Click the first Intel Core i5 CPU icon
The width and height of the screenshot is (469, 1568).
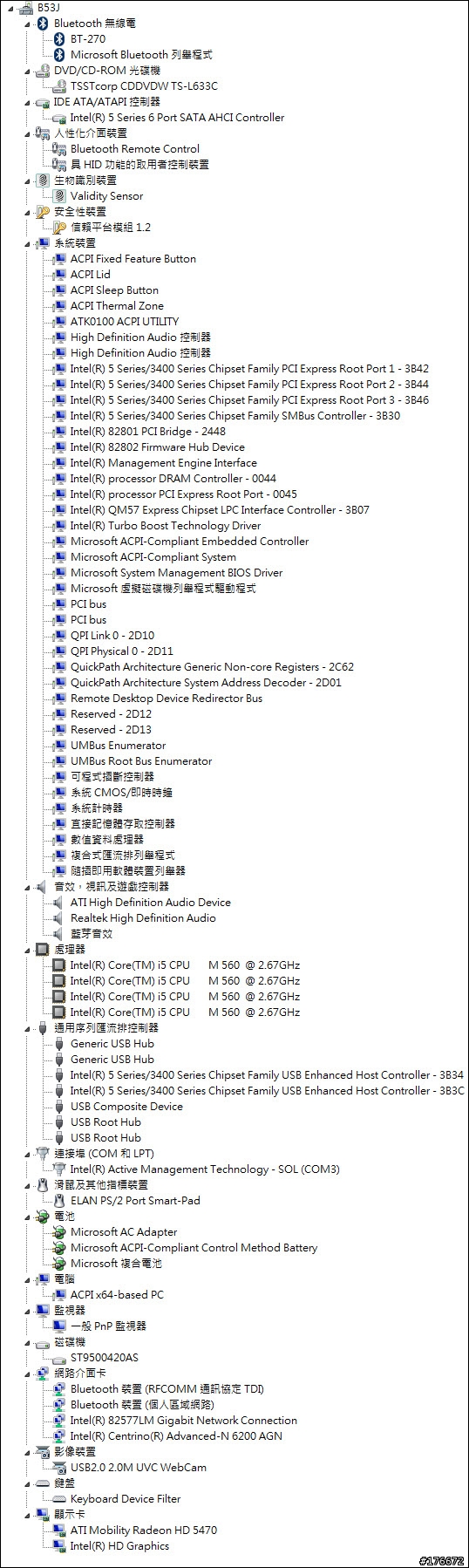point(59,965)
